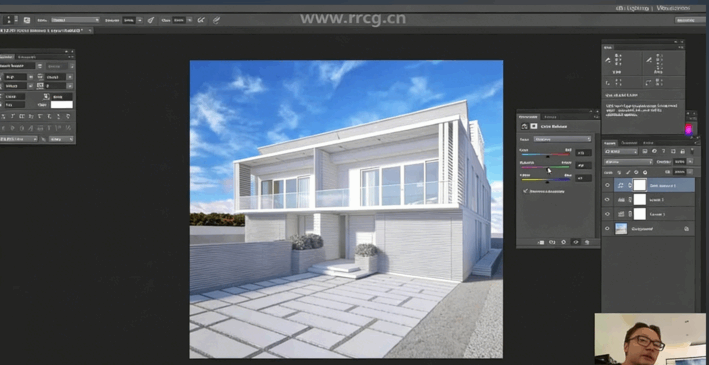Screen dimensions: 709x365
Task: Switch to the Properties tab
Action: point(528,116)
